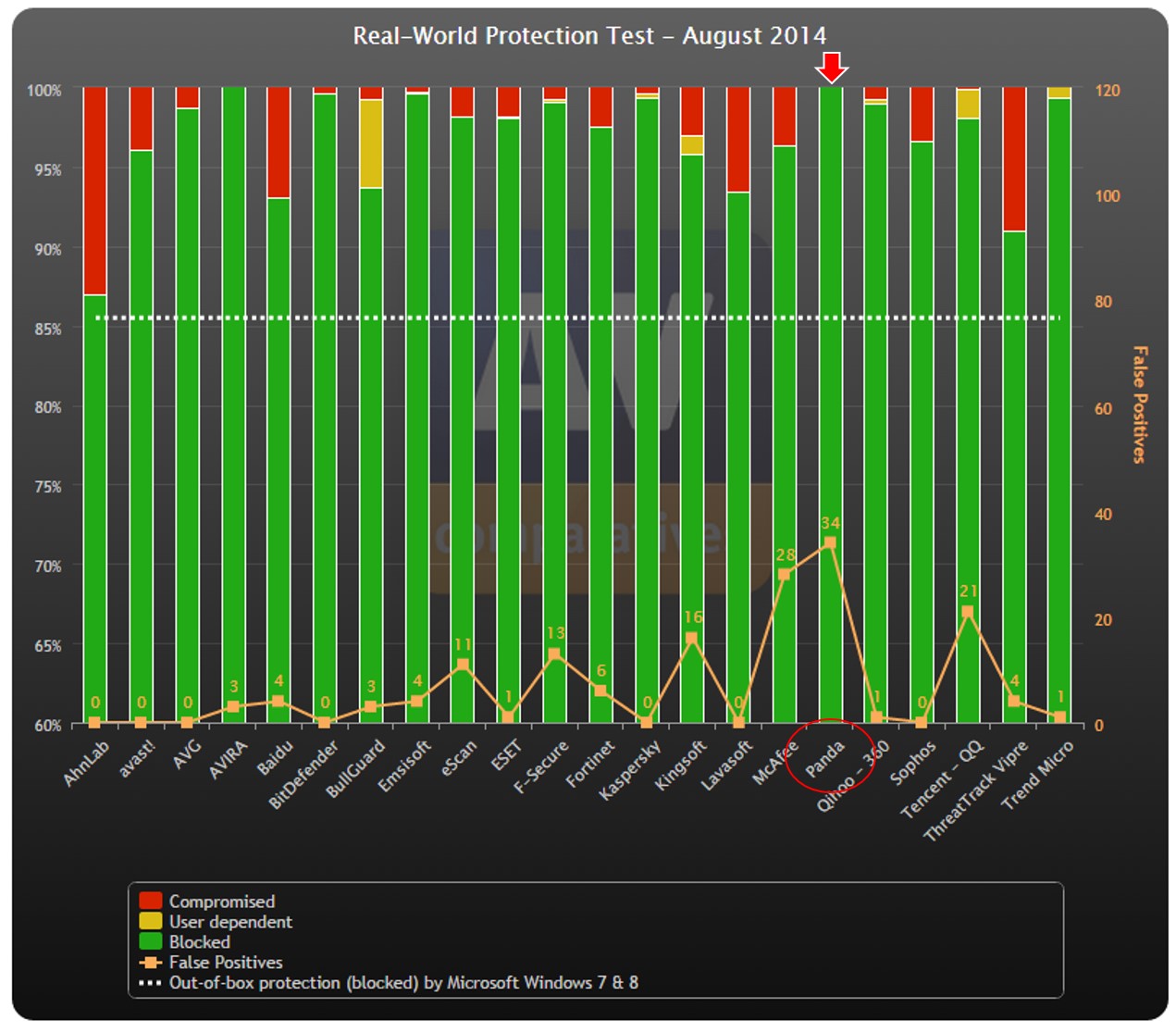Select ThreatTrack Vipre's red bar segment
The height and width of the screenshot is (1033, 1176).
(1014, 157)
